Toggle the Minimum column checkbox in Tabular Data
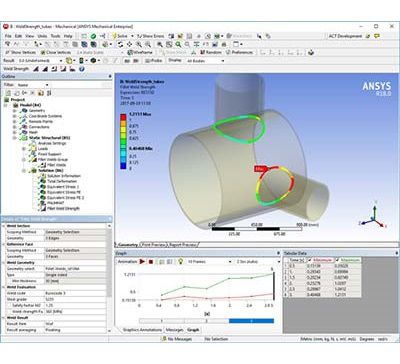Viewport: 400px width, 364px height. pos(310,260)
